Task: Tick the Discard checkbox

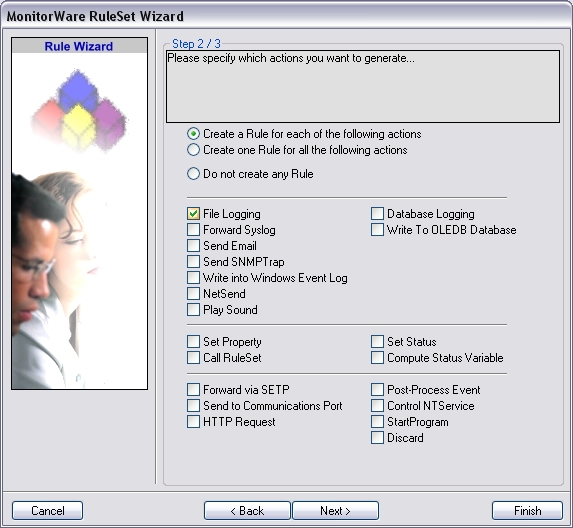Action: point(377,438)
